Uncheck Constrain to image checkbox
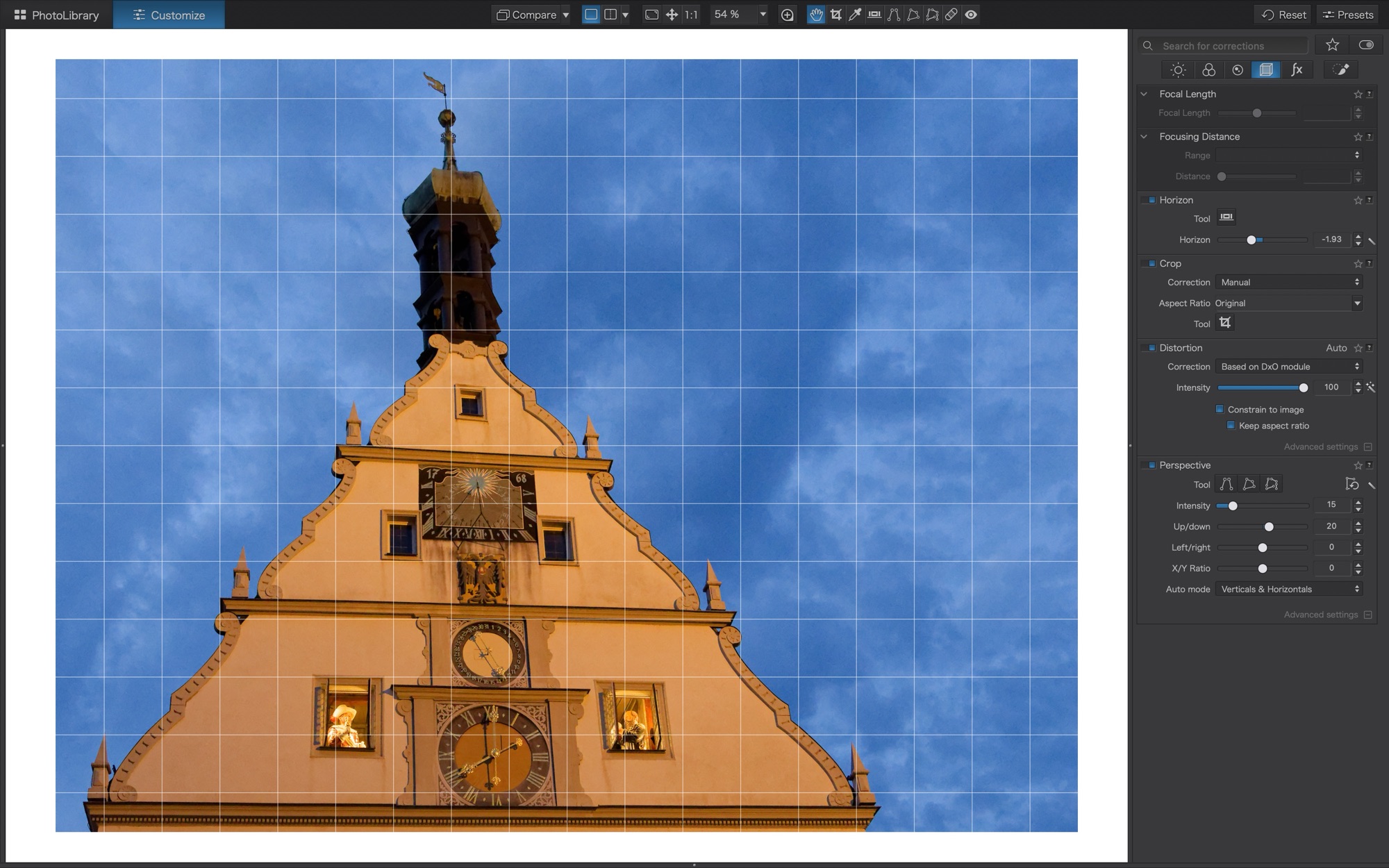Viewport: 1389px width, 868px height. coord(1220,409)
